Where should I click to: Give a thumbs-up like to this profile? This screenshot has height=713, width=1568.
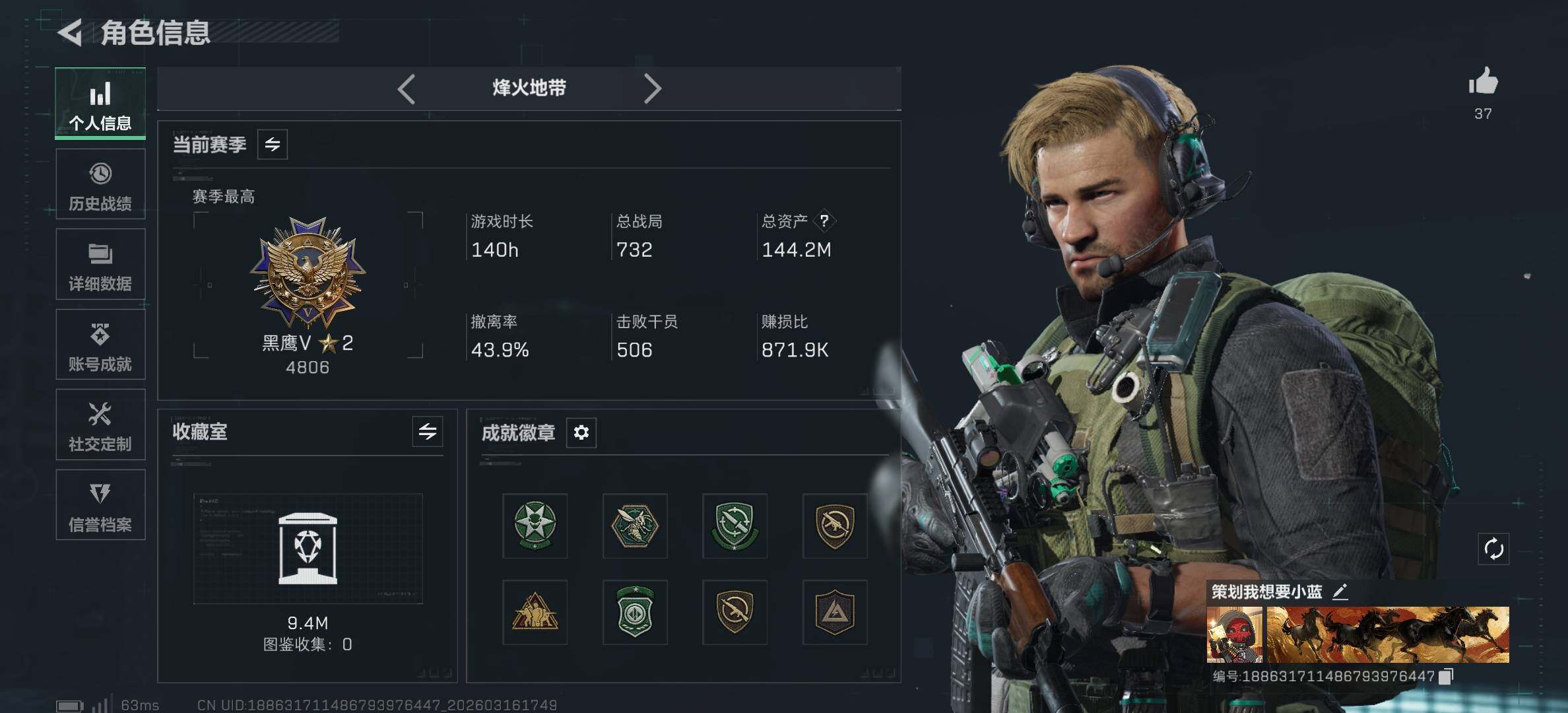click(x=1483, y=81)
